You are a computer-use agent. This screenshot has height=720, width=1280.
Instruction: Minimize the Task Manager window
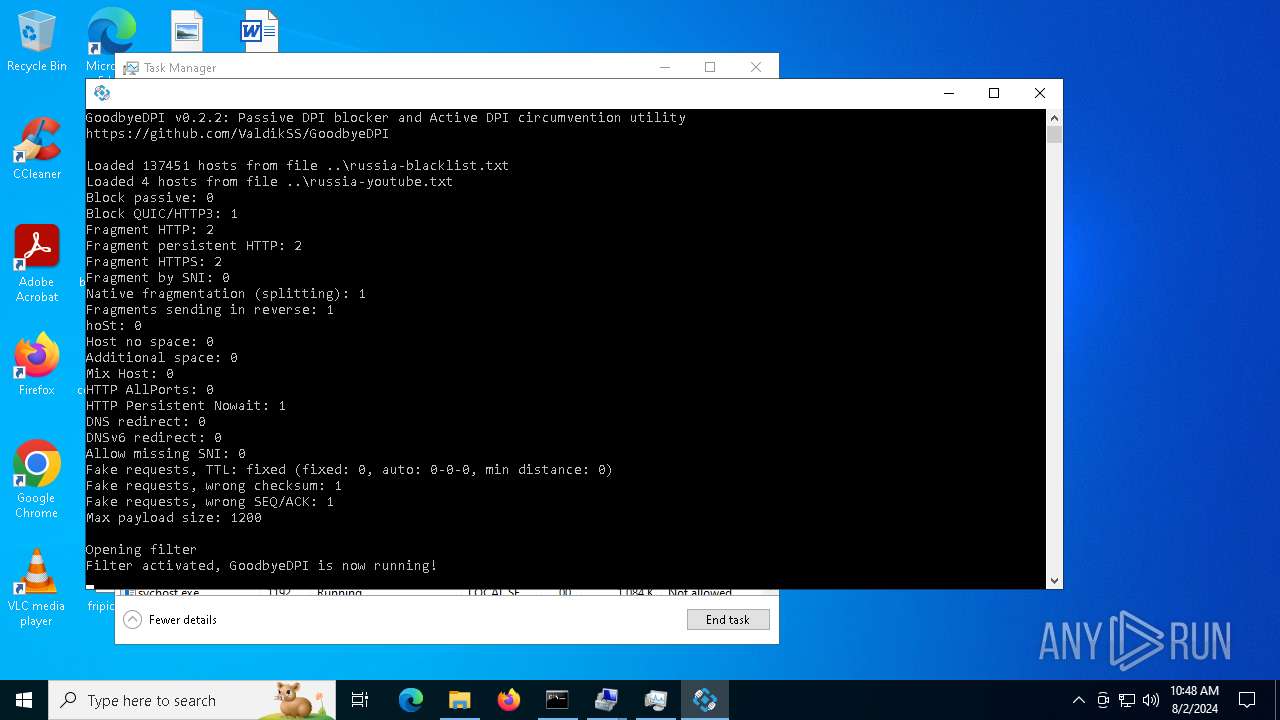click(665, 67)
